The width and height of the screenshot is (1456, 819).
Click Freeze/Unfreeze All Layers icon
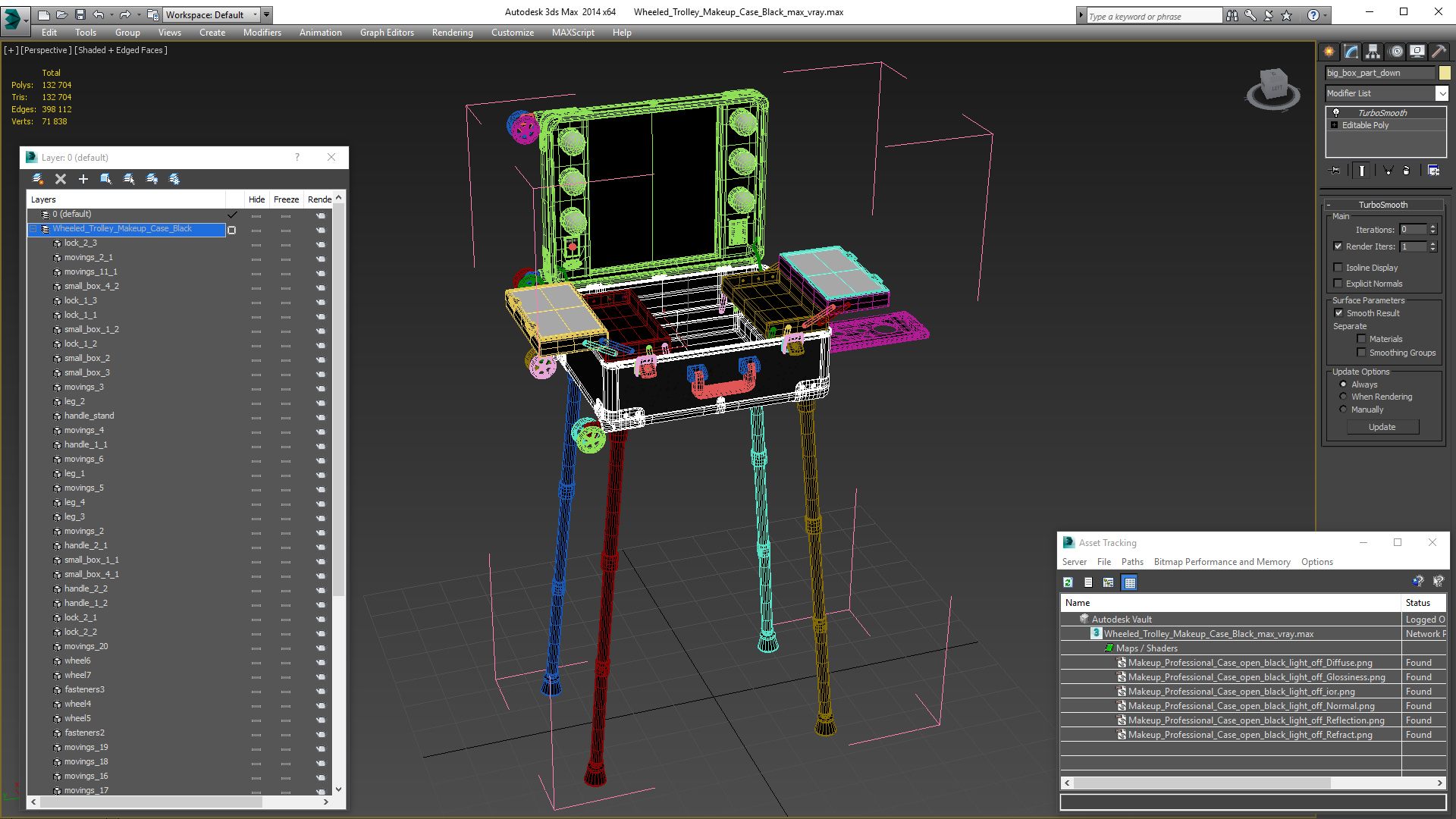coord(174,179)
